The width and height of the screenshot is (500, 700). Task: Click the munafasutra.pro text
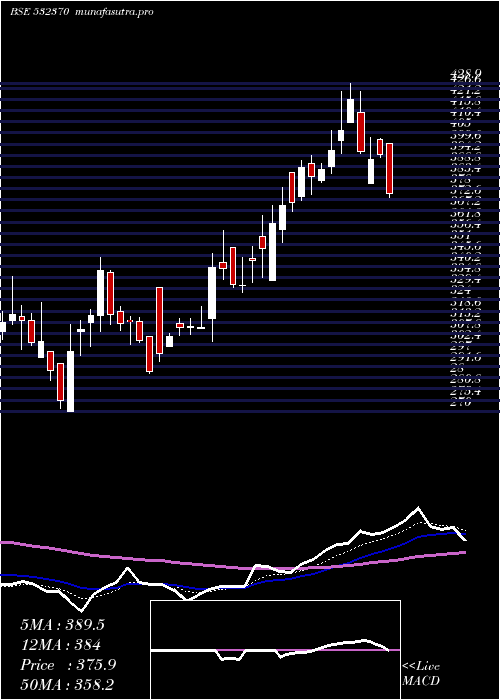coord(115,12)
